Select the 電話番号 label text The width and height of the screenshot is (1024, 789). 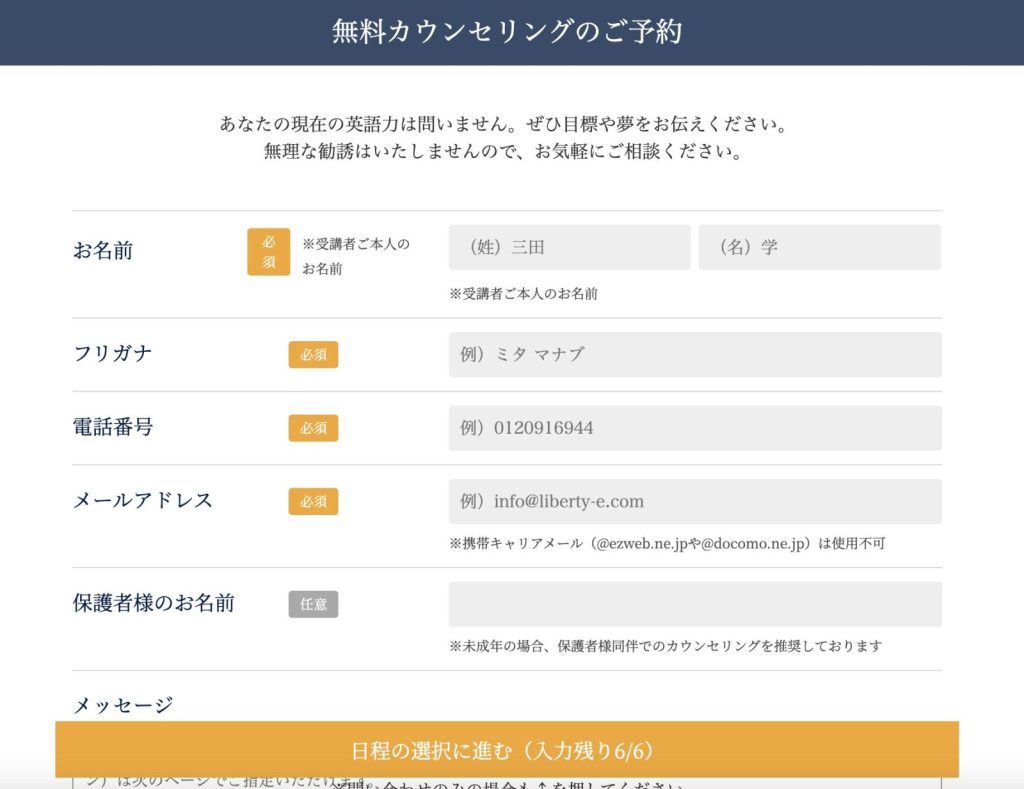coord(113,427)
